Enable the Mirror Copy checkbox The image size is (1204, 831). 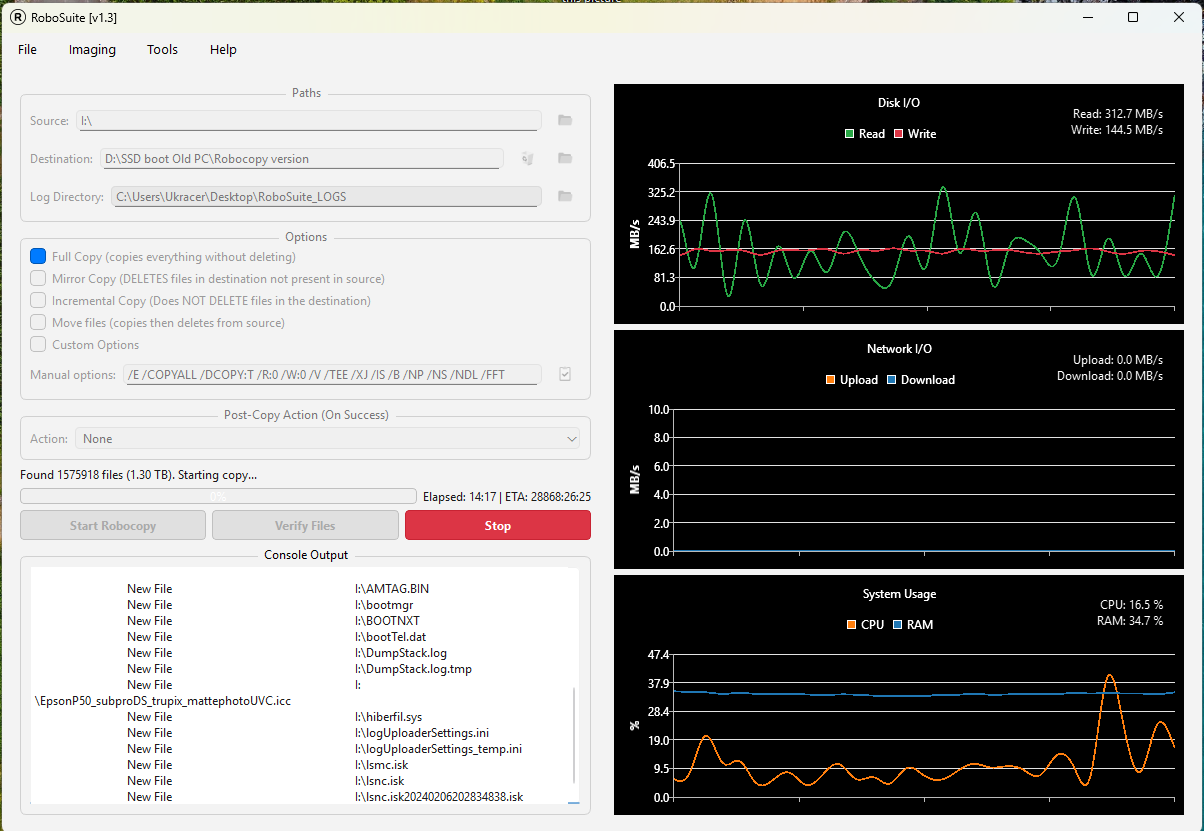38,279
